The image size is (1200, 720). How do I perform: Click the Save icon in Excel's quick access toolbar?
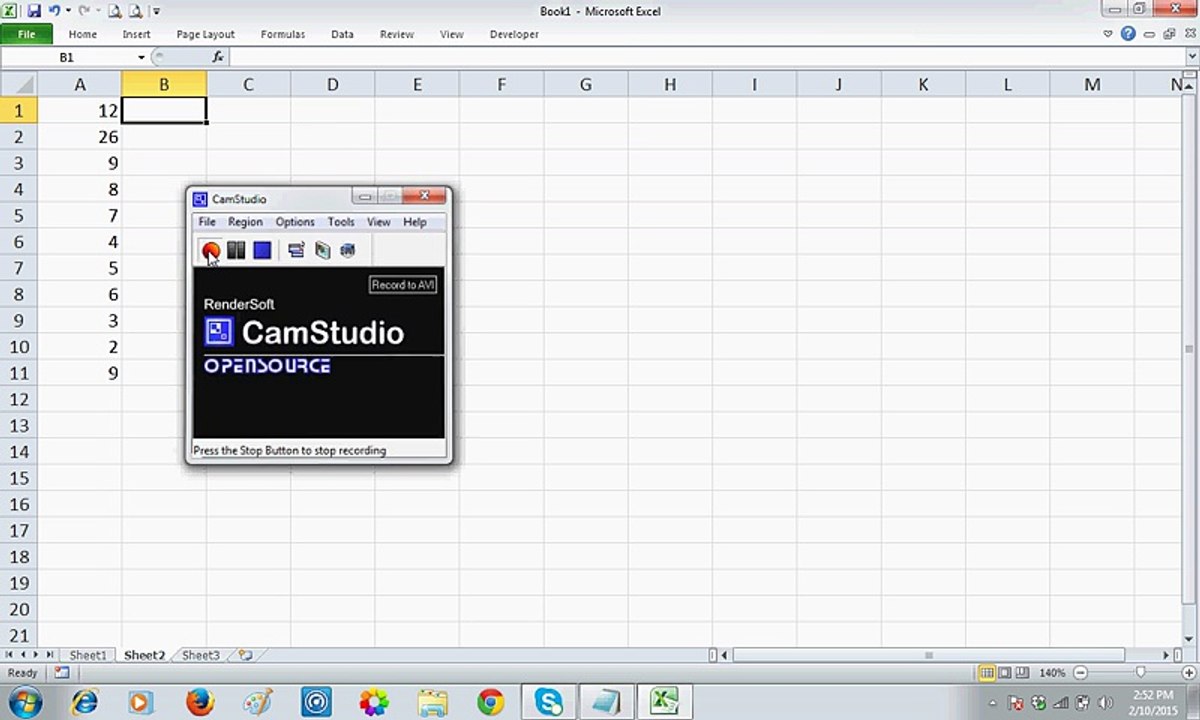[x=34, y=11]
